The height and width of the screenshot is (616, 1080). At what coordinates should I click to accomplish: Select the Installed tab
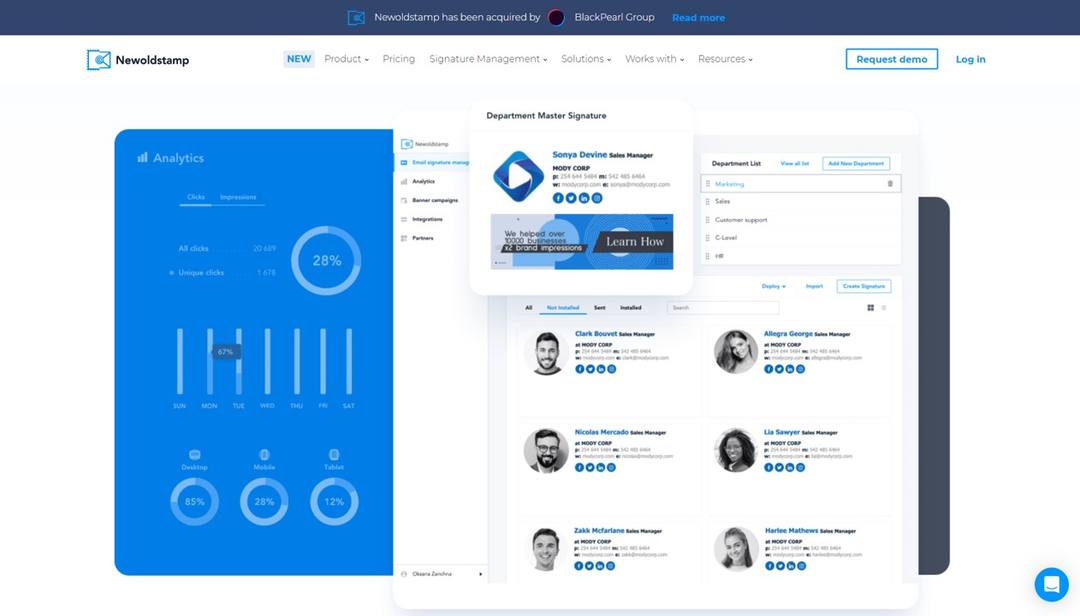[x=631, y=308]
